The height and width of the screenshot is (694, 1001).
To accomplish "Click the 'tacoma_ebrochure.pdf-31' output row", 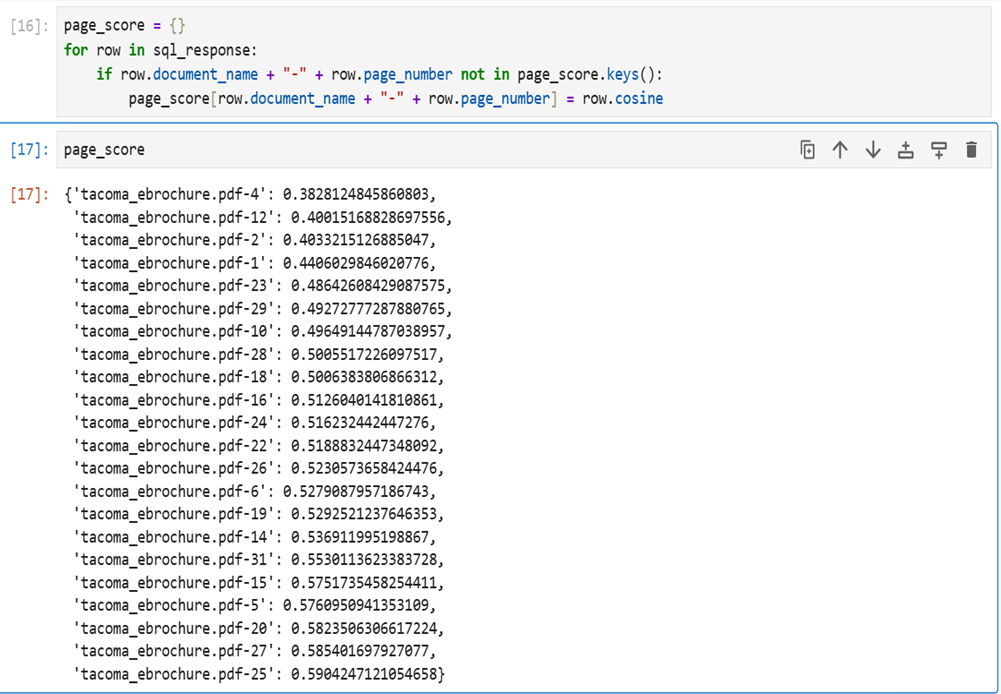I will coord(262,560).
